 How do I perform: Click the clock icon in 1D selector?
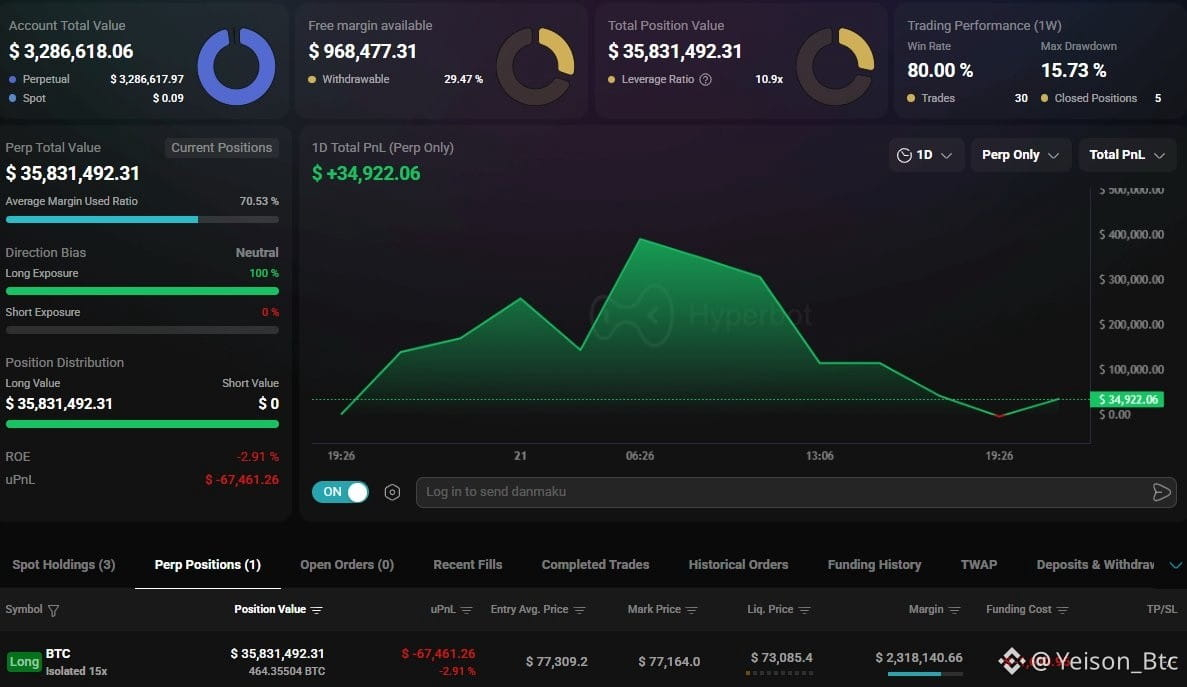point(904,155)
